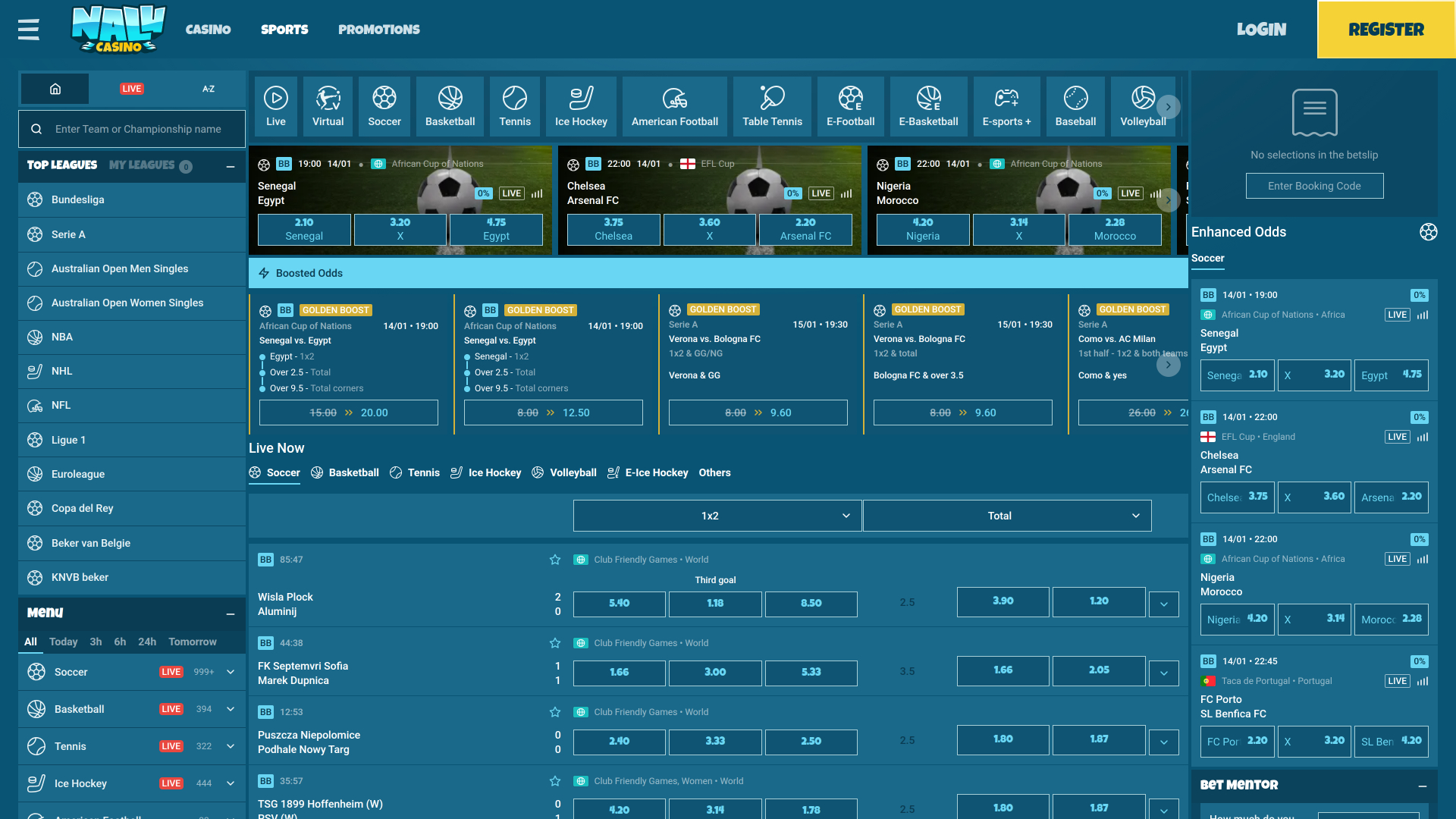Open the 1x2 market dropdown
This screenshot has width=1456, height=819.
tap(716, 515)
